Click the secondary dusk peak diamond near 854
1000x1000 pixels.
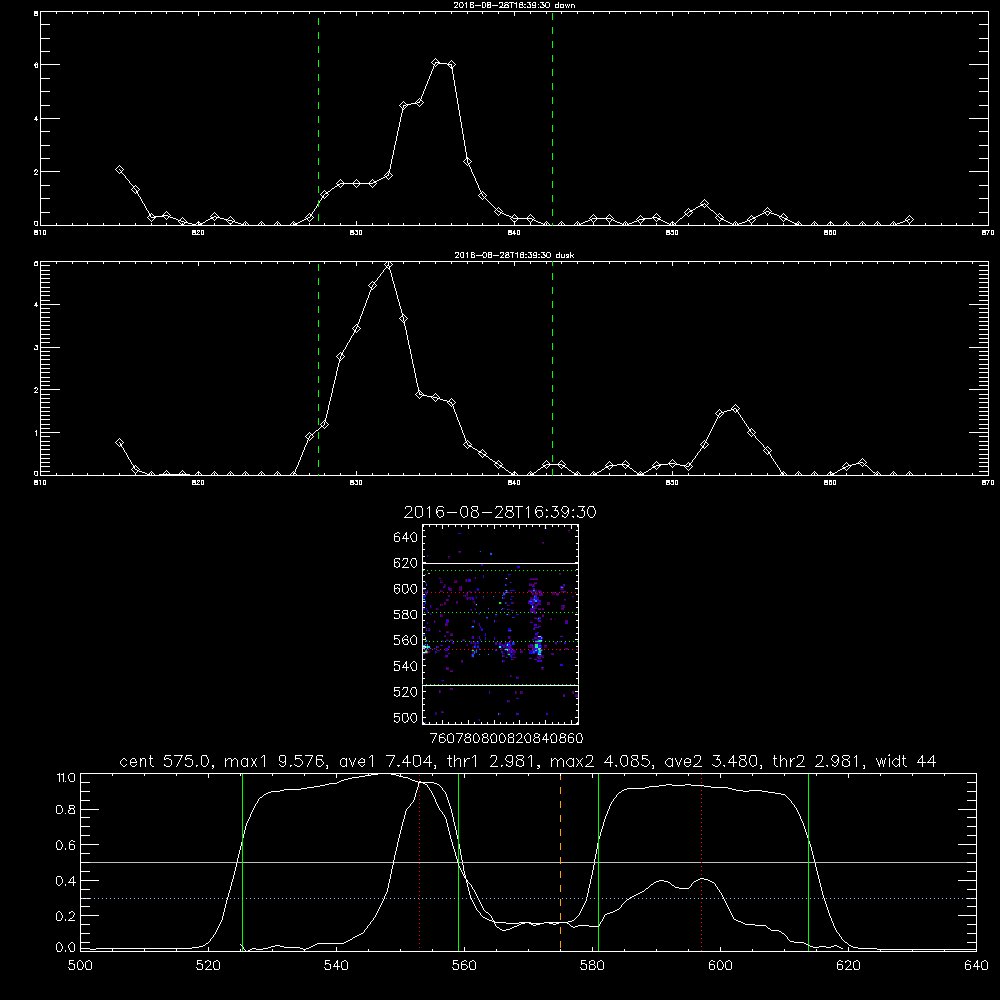click(735, 409)
